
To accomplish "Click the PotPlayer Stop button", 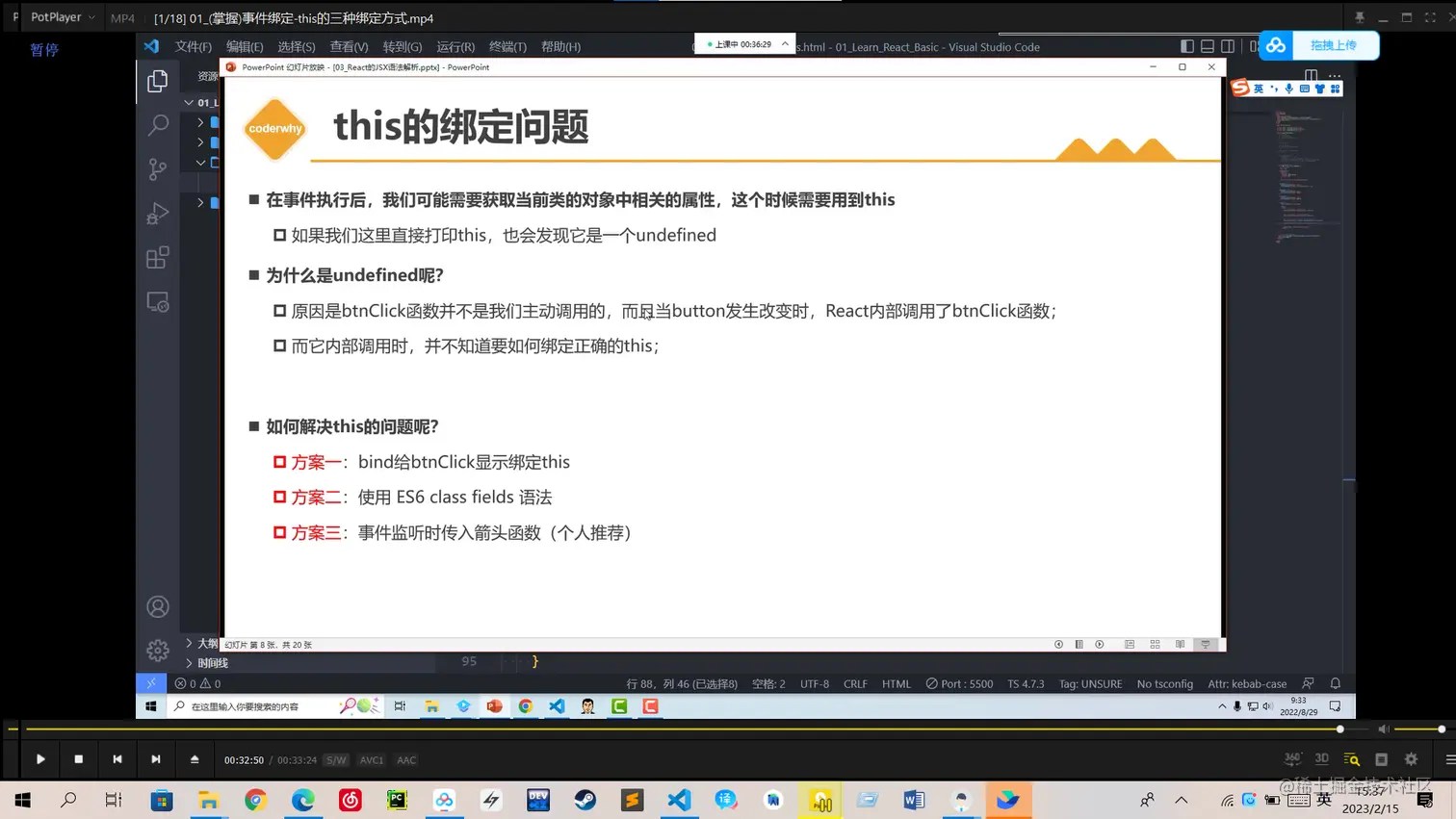I will point(79,759).
